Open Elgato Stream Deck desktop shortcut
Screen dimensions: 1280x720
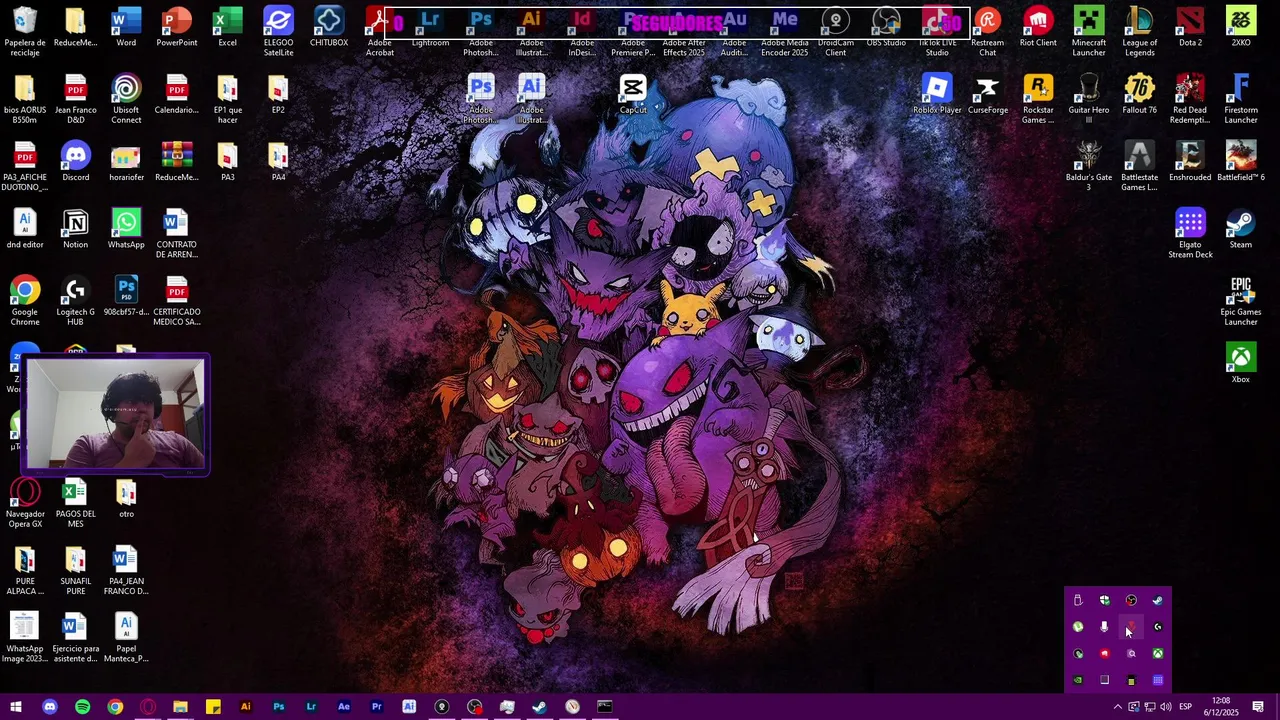(1190, 233)
